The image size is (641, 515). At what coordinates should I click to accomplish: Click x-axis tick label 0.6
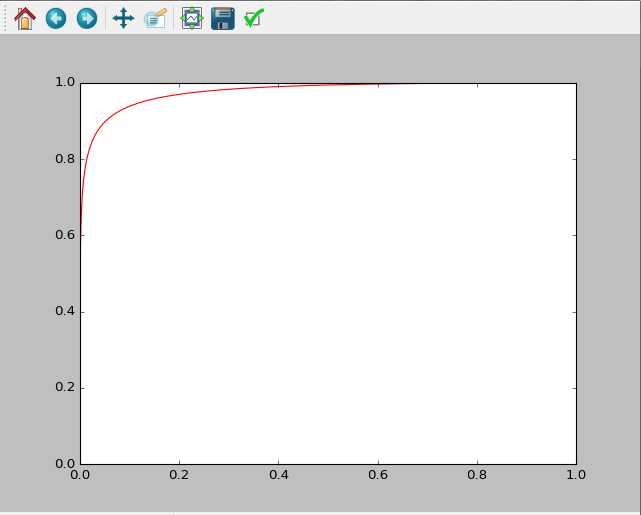[378, 475]
